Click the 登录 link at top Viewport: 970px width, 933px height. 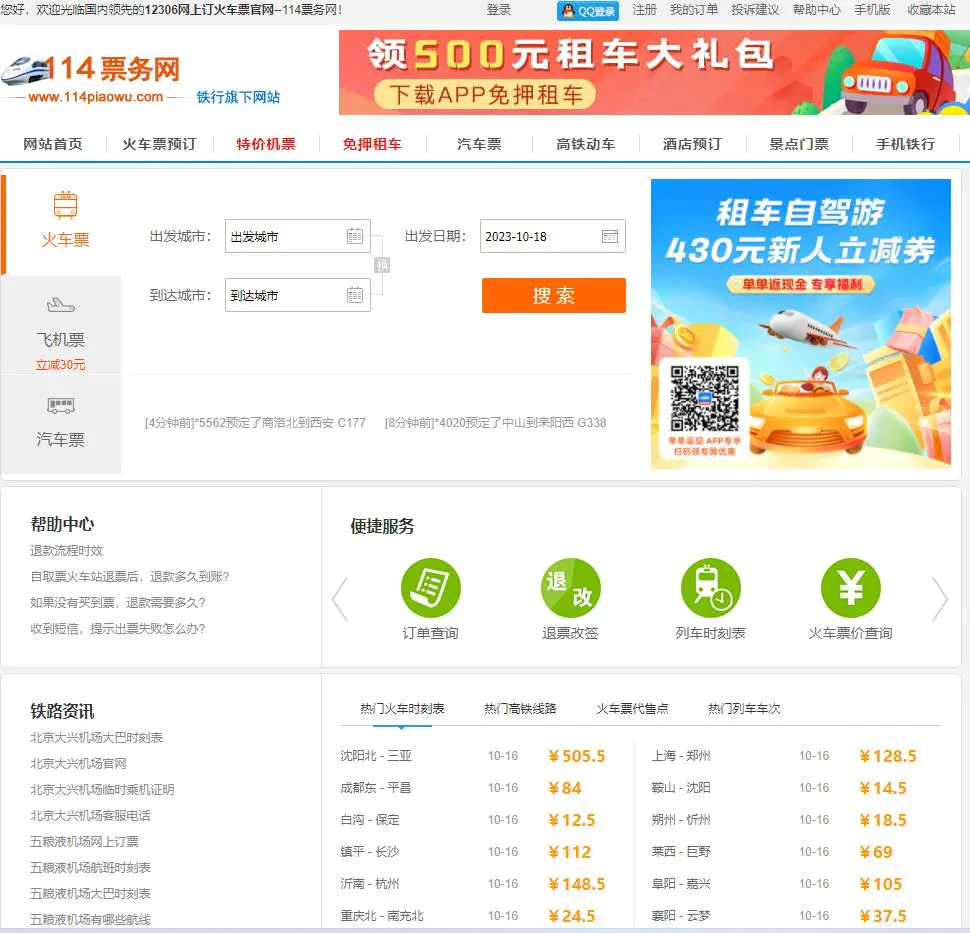[499, 10]
